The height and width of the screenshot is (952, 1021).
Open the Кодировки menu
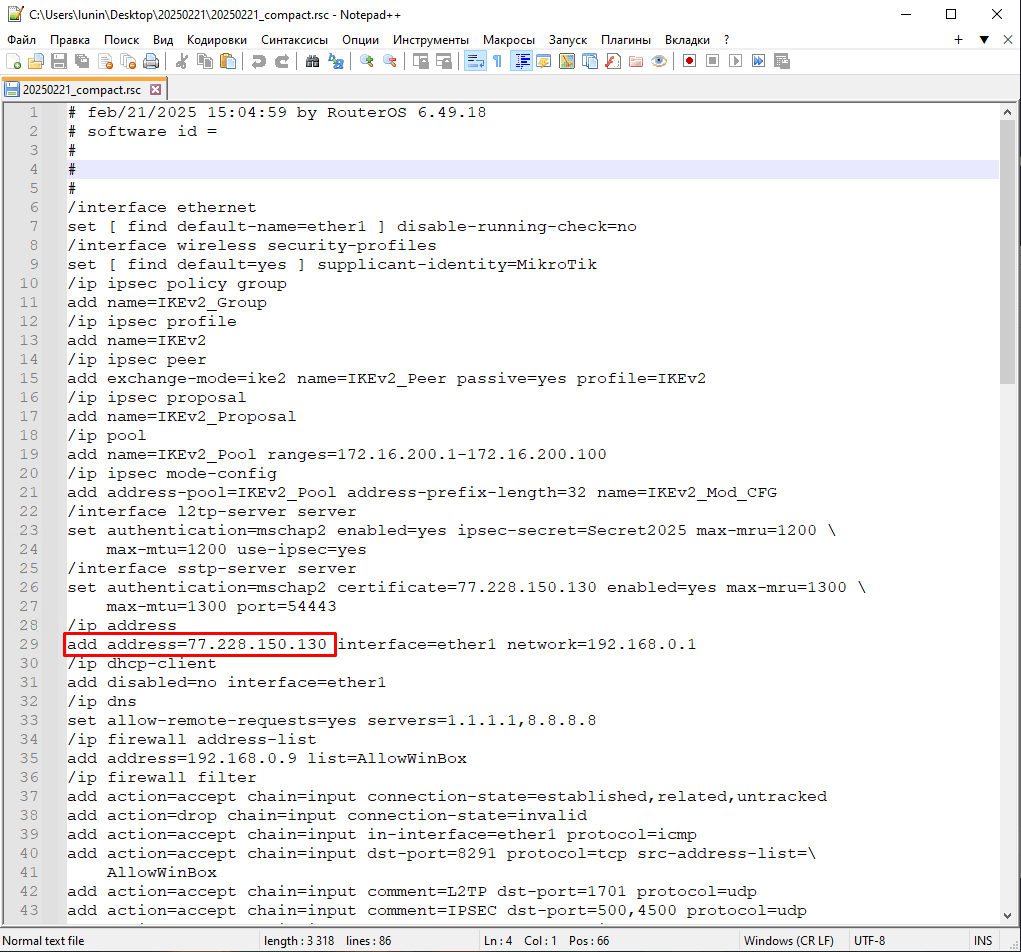point(217,40)
